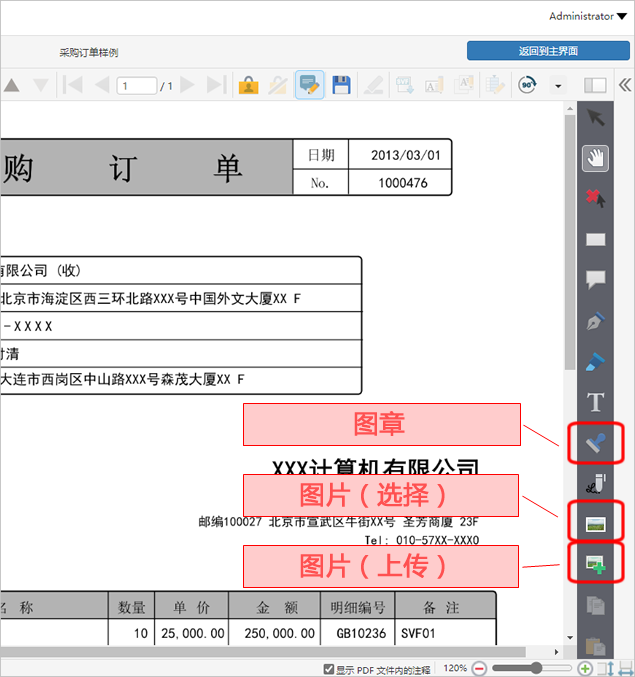Click the blue floppy disk save icon
Viewport: 635px width, 677px height.
point(341,86)
